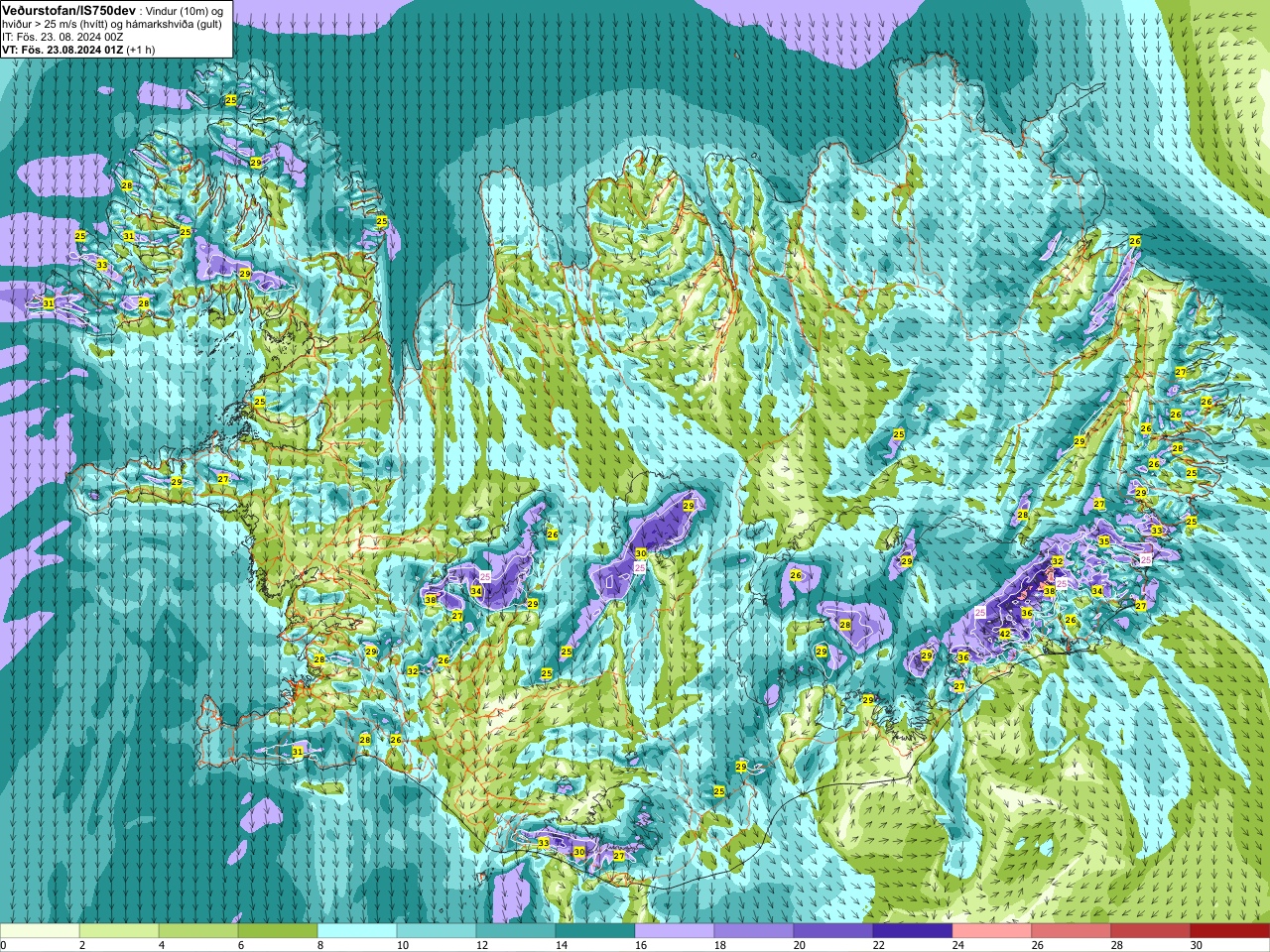
Task: Select the 28–30 m/s red legend segment
Action: (1151, 931)
